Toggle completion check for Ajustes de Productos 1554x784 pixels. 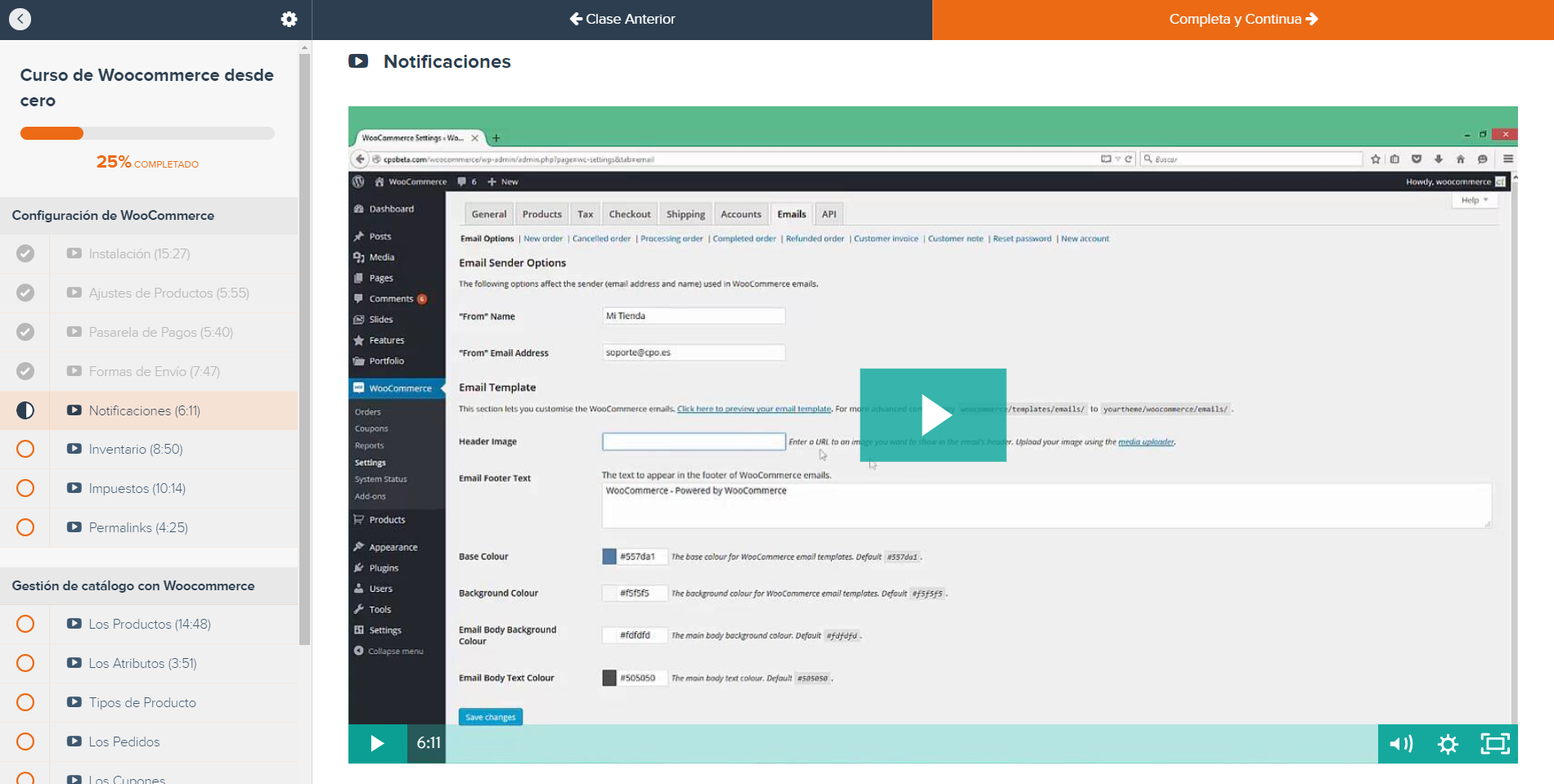point(25,293)
